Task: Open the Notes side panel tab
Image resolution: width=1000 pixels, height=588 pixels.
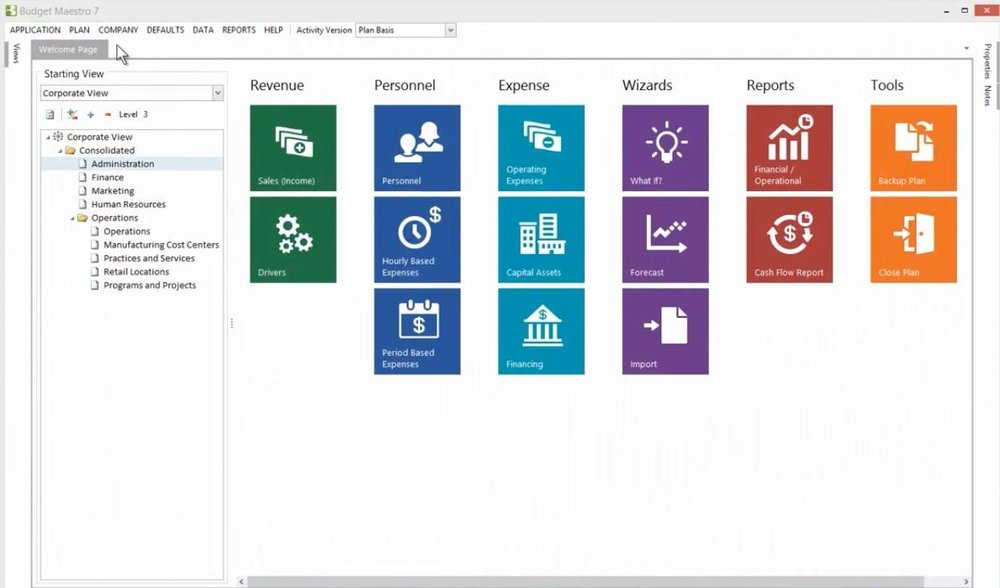Action: pos(987,96)
